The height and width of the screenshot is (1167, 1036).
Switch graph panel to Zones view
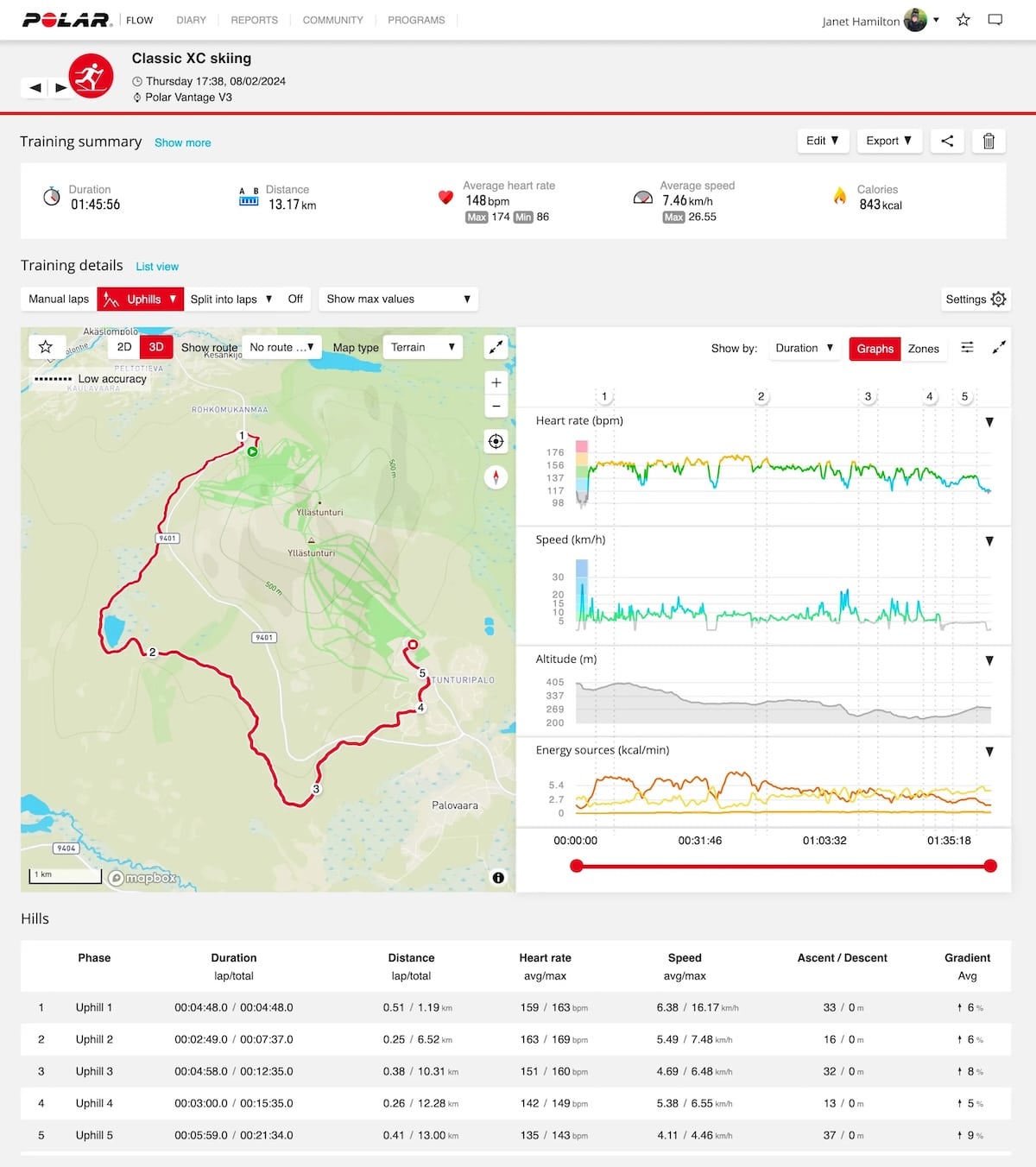coord(923,349)
